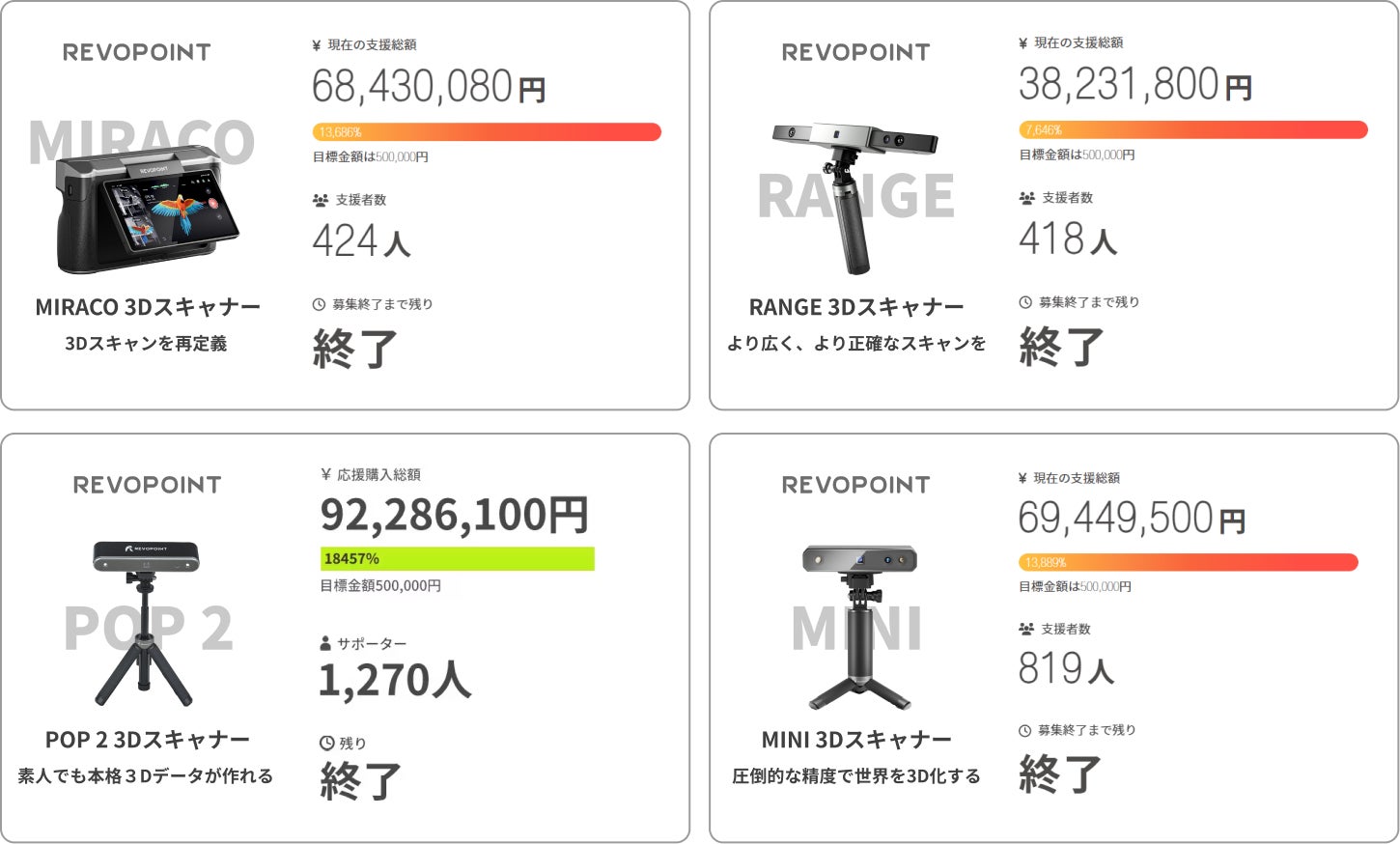Click the yen icon in the MIRACO card
This screenshot has height=844, width=1400.
coord(317,45)
